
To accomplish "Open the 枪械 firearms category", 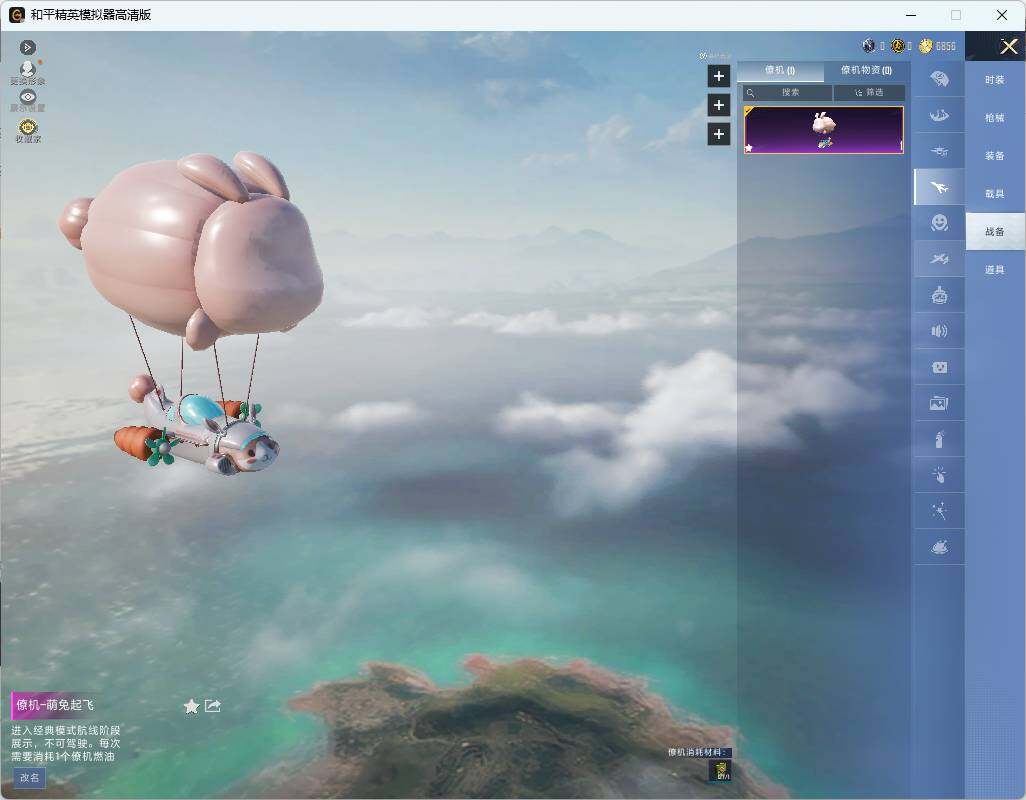I will (x=995, y=118).
